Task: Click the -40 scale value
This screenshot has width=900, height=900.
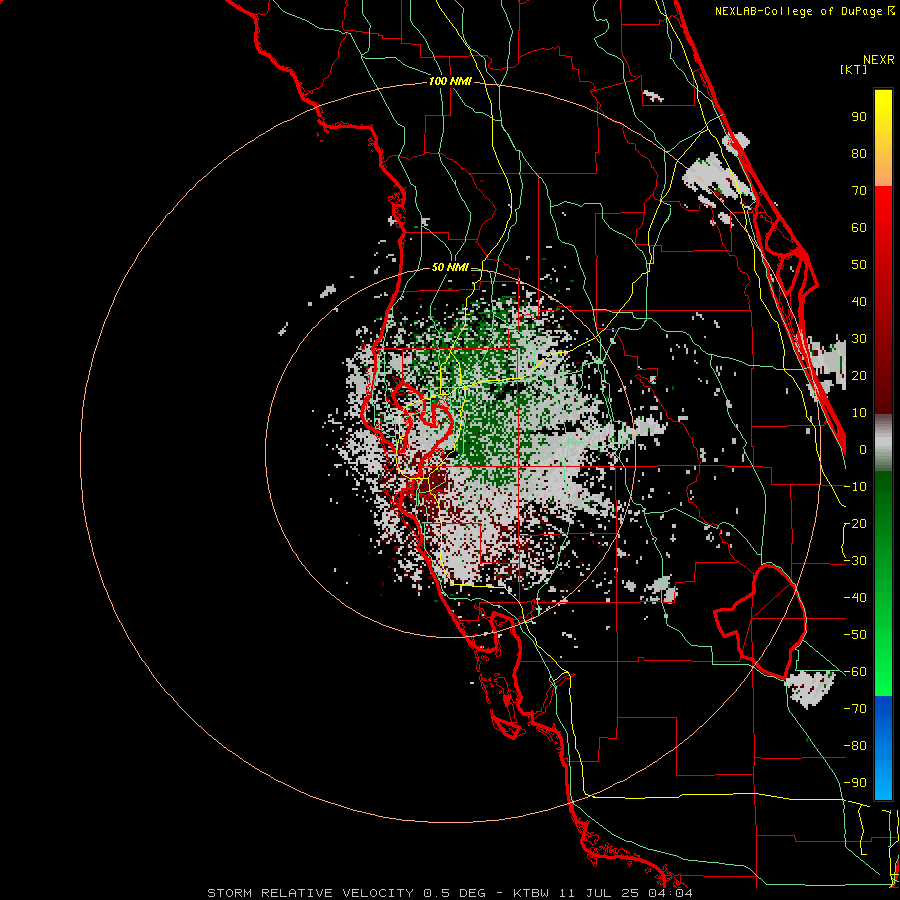Action: point(855,598)
